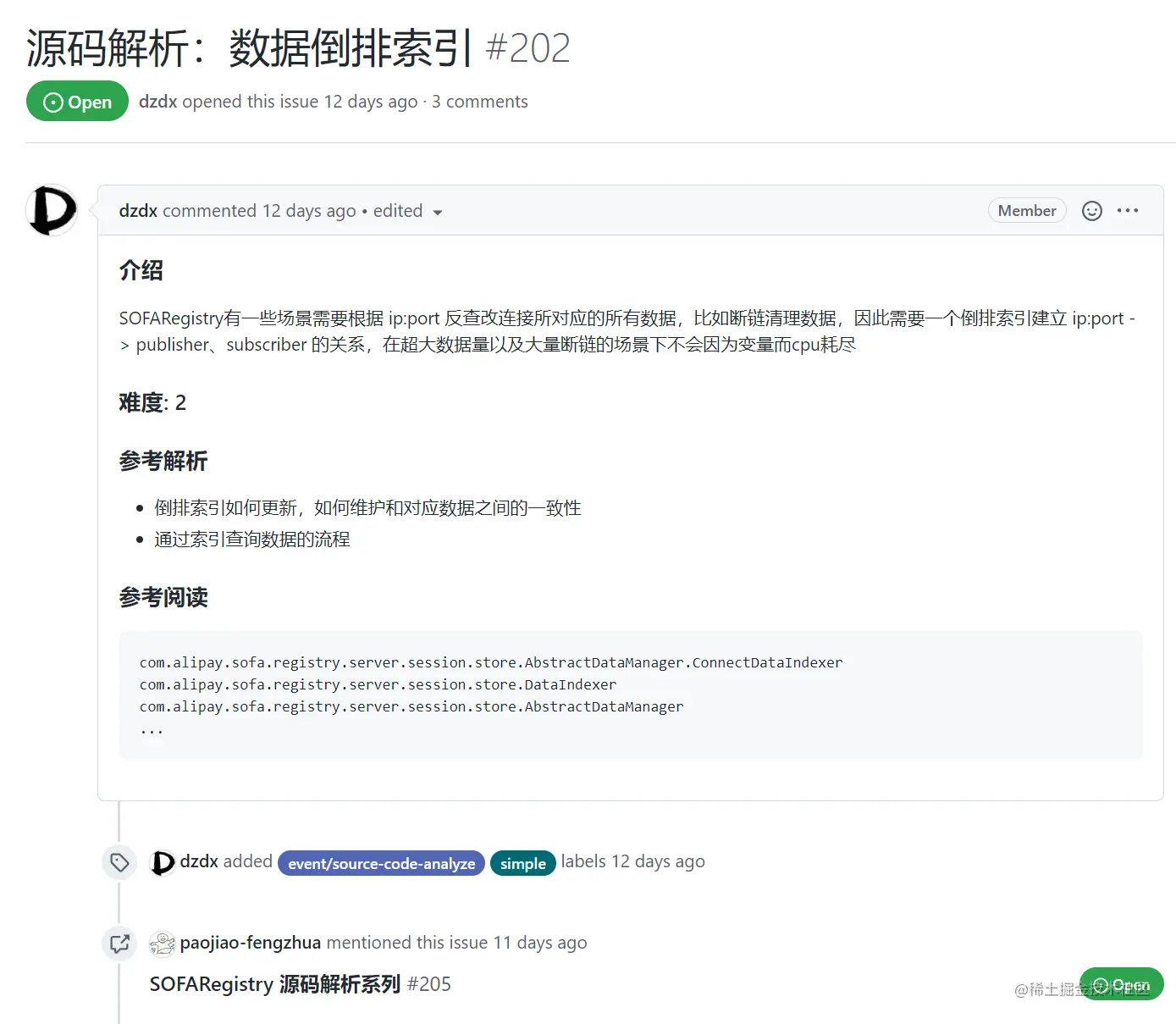Open dzdx link in labels added event
The image size is (1176, 1024).
[x=199, y=861]
